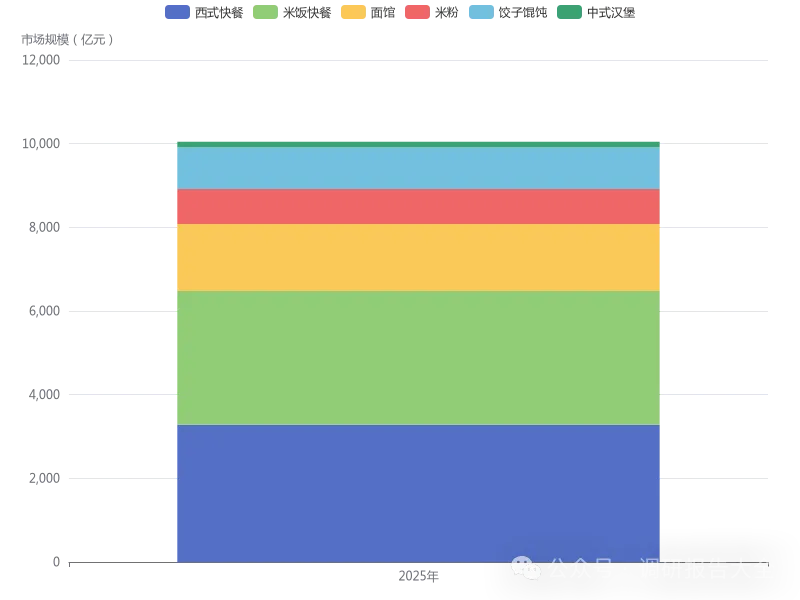Select the blue 西式快餐 bar segment
Viewport: 800px width, 600px height.
click(418, 493)
